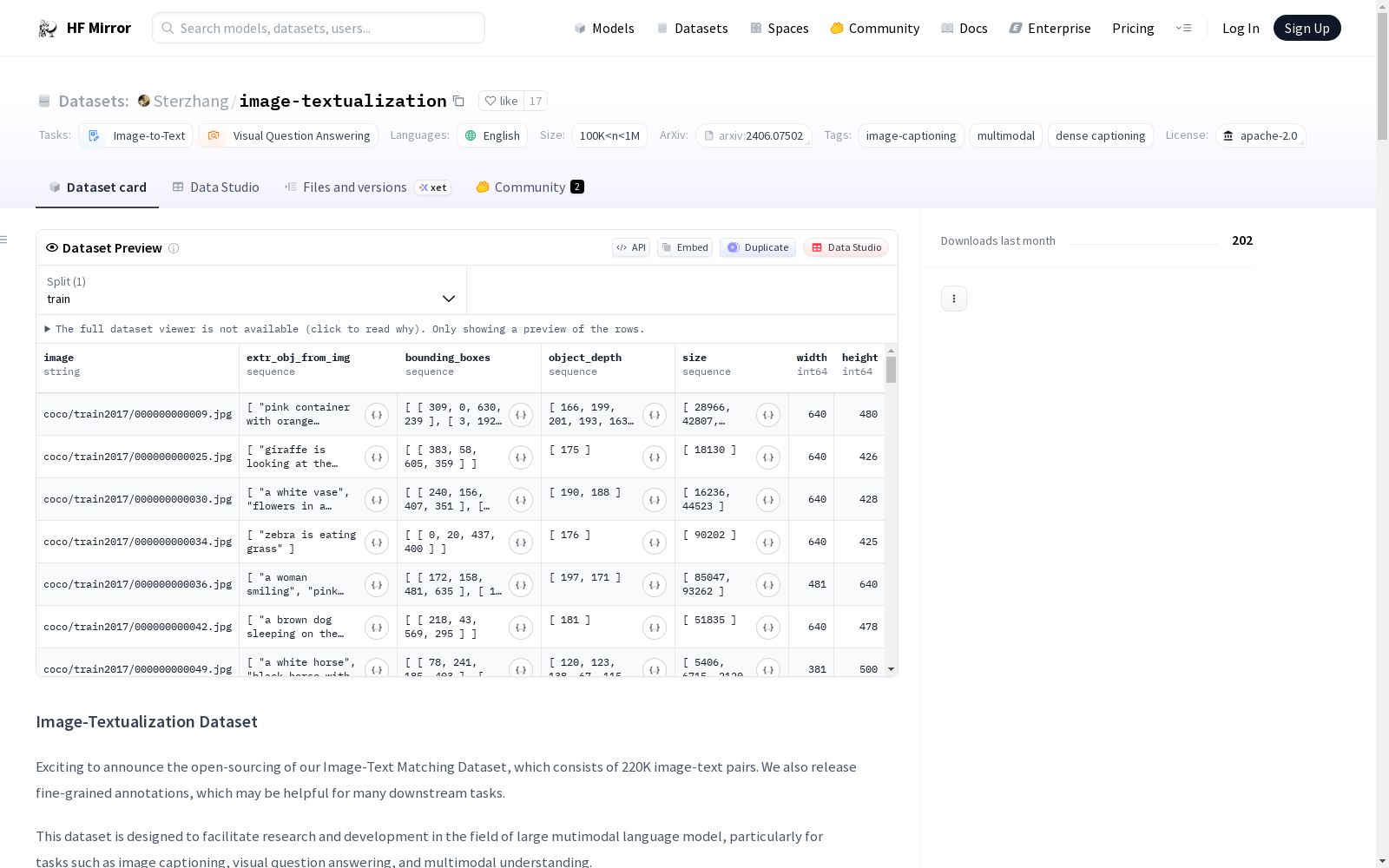The image size is (1389, 868).
Task: Open the Sterzhang profile avatar
Action: click(144, 101)
